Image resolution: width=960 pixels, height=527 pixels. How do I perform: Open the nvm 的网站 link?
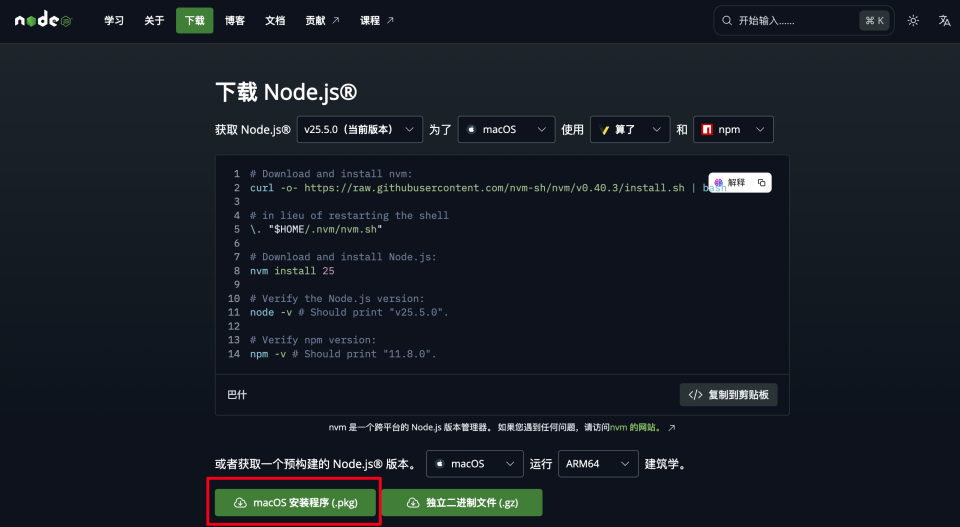(636, 427)
